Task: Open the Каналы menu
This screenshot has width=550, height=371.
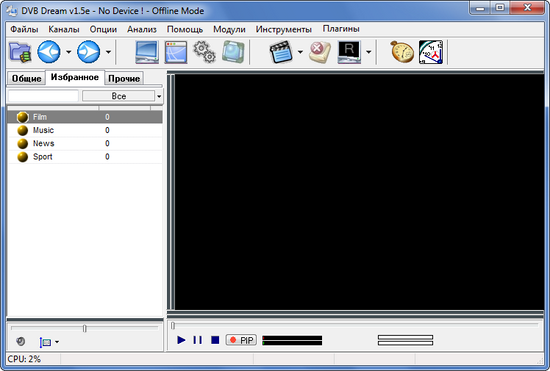Action: click(64, 29)
